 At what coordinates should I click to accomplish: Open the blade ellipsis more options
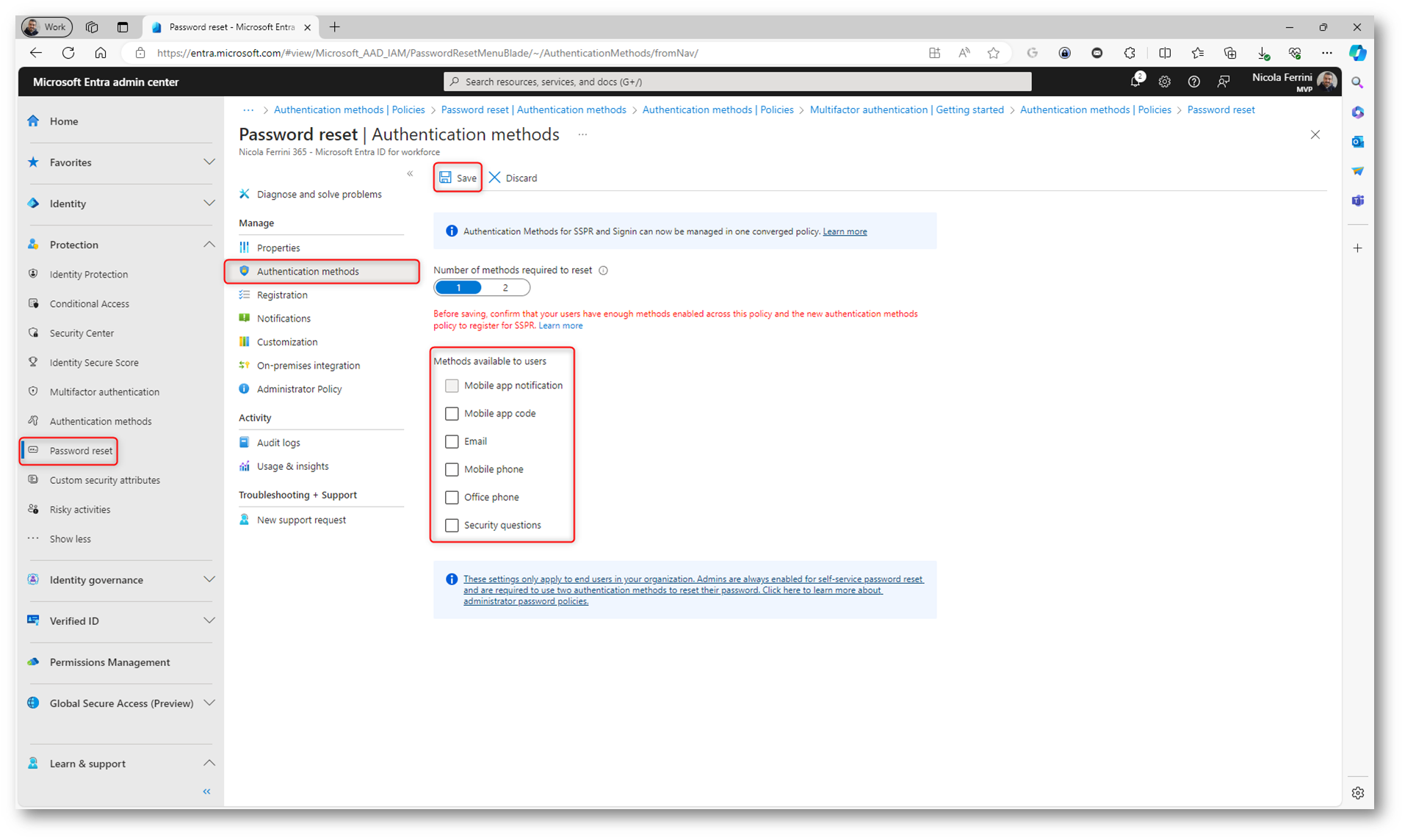pos(582,134)
